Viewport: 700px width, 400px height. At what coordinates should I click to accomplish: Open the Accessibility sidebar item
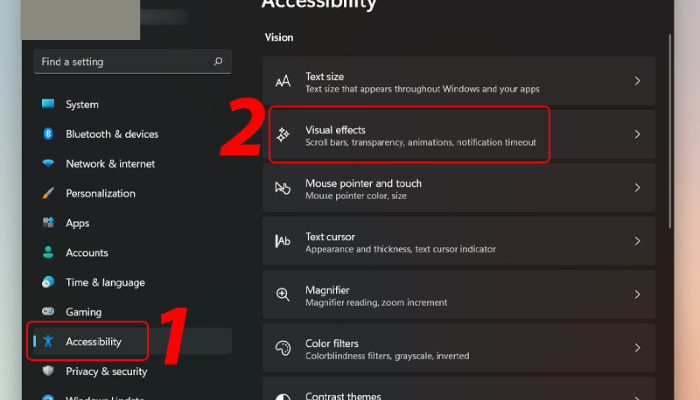point(93,342)
